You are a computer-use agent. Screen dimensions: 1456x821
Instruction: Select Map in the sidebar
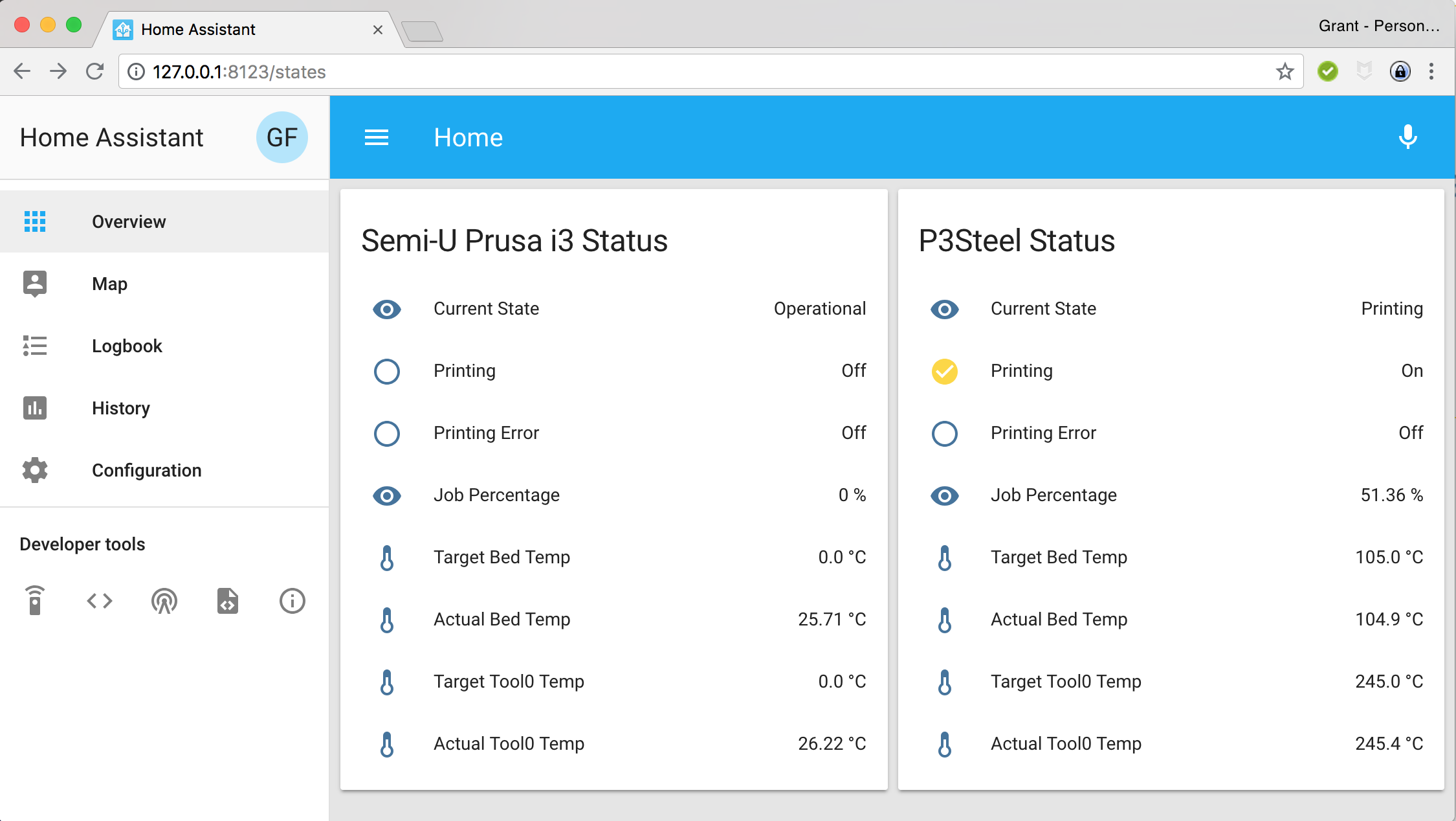110,284
